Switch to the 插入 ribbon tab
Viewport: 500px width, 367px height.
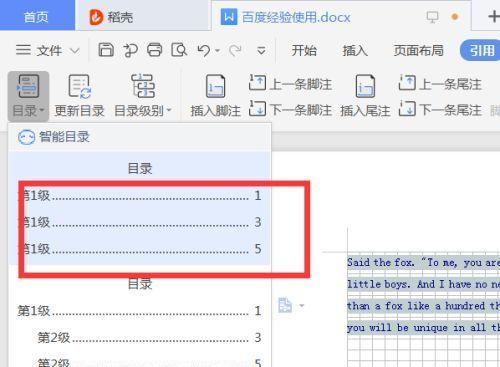(x=355, y=50)
